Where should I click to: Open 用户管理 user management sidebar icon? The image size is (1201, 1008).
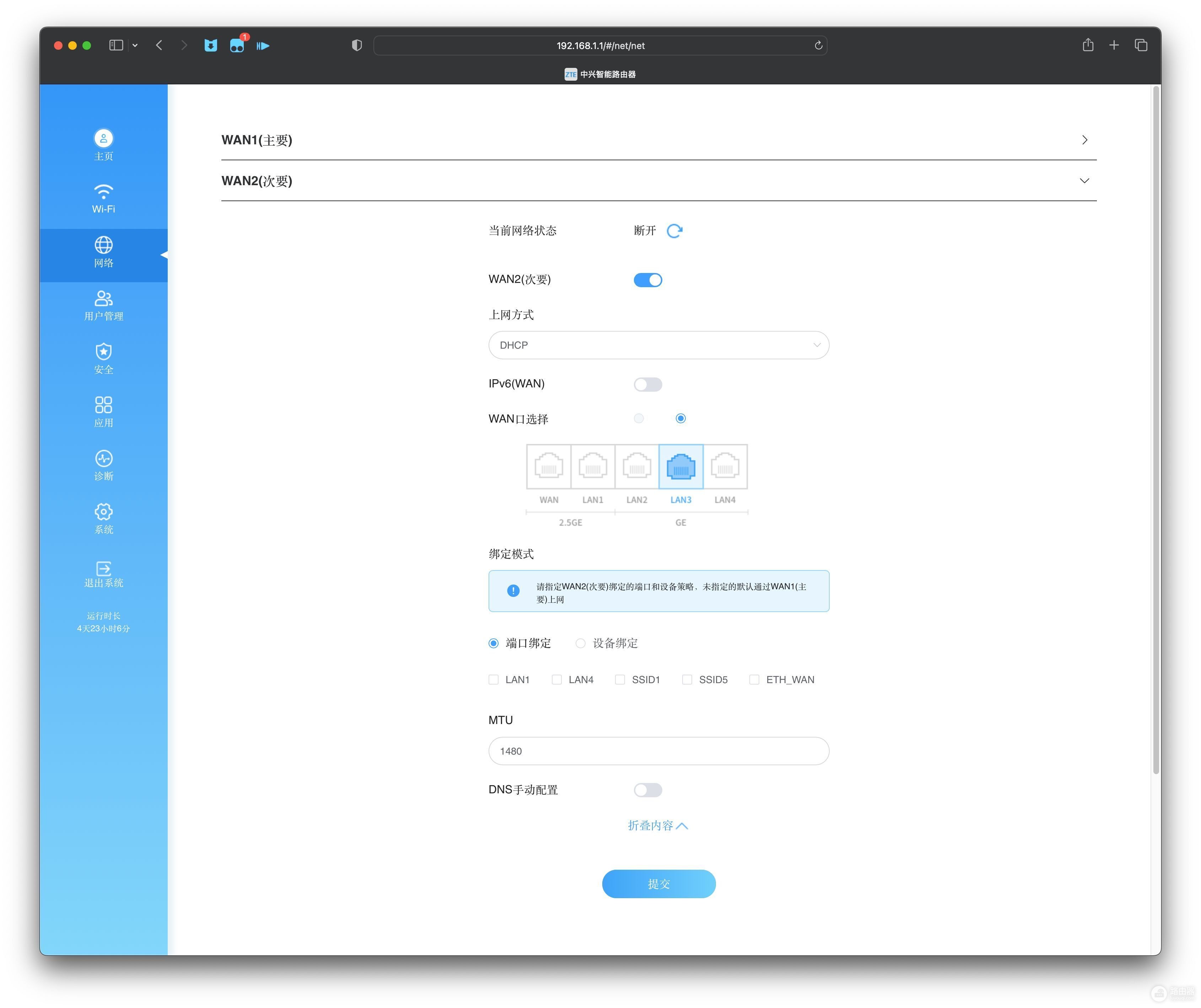(103, 298)
